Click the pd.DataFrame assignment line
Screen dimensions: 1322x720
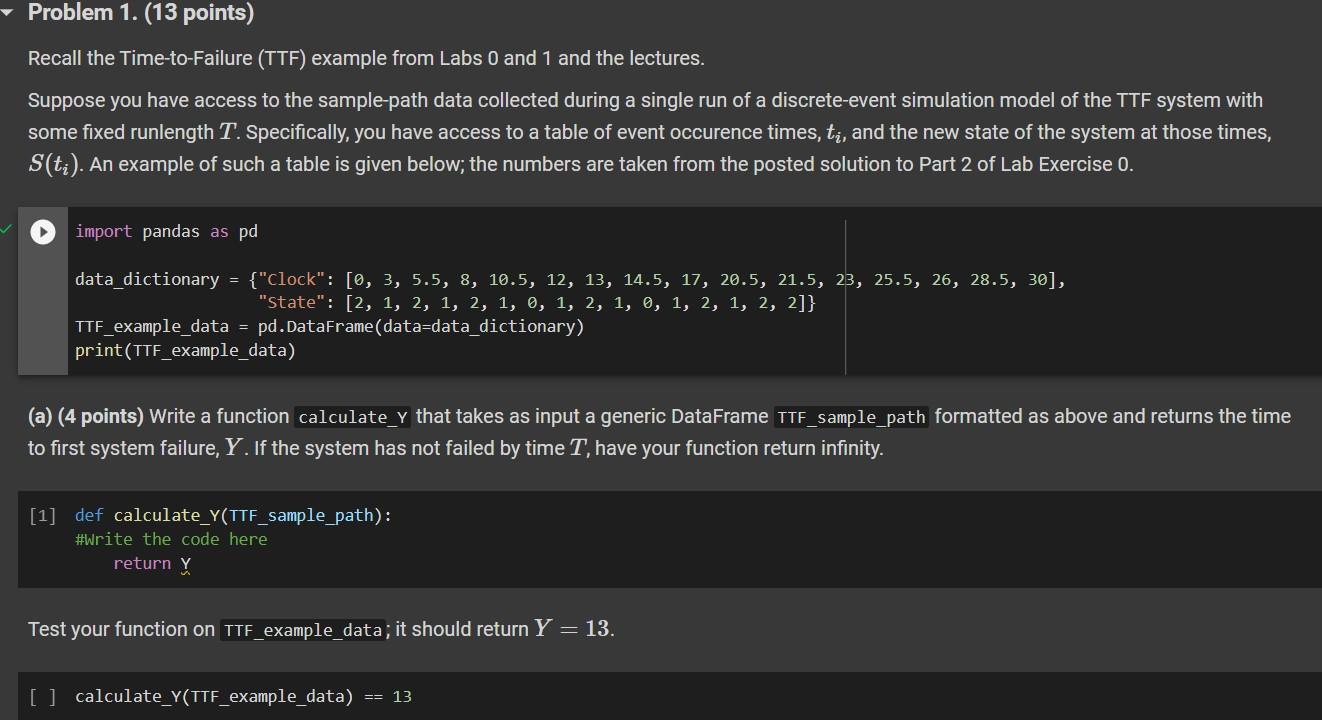coord(330,326)
